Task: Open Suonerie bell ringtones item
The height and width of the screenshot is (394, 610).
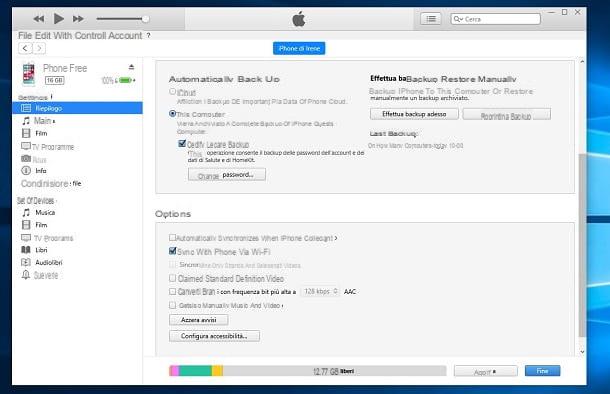Action: [x=40, y=275]
